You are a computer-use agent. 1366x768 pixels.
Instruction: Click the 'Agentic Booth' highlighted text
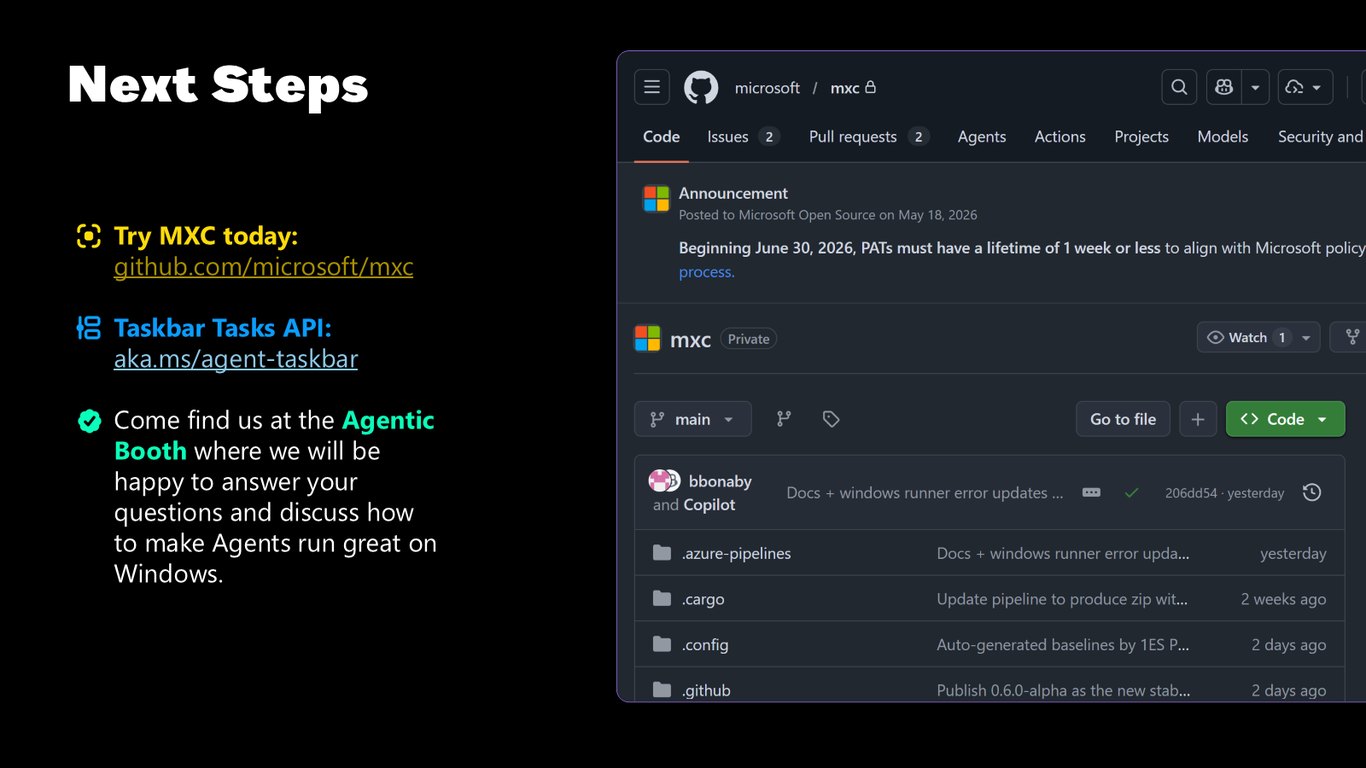(x=275, y=435)
